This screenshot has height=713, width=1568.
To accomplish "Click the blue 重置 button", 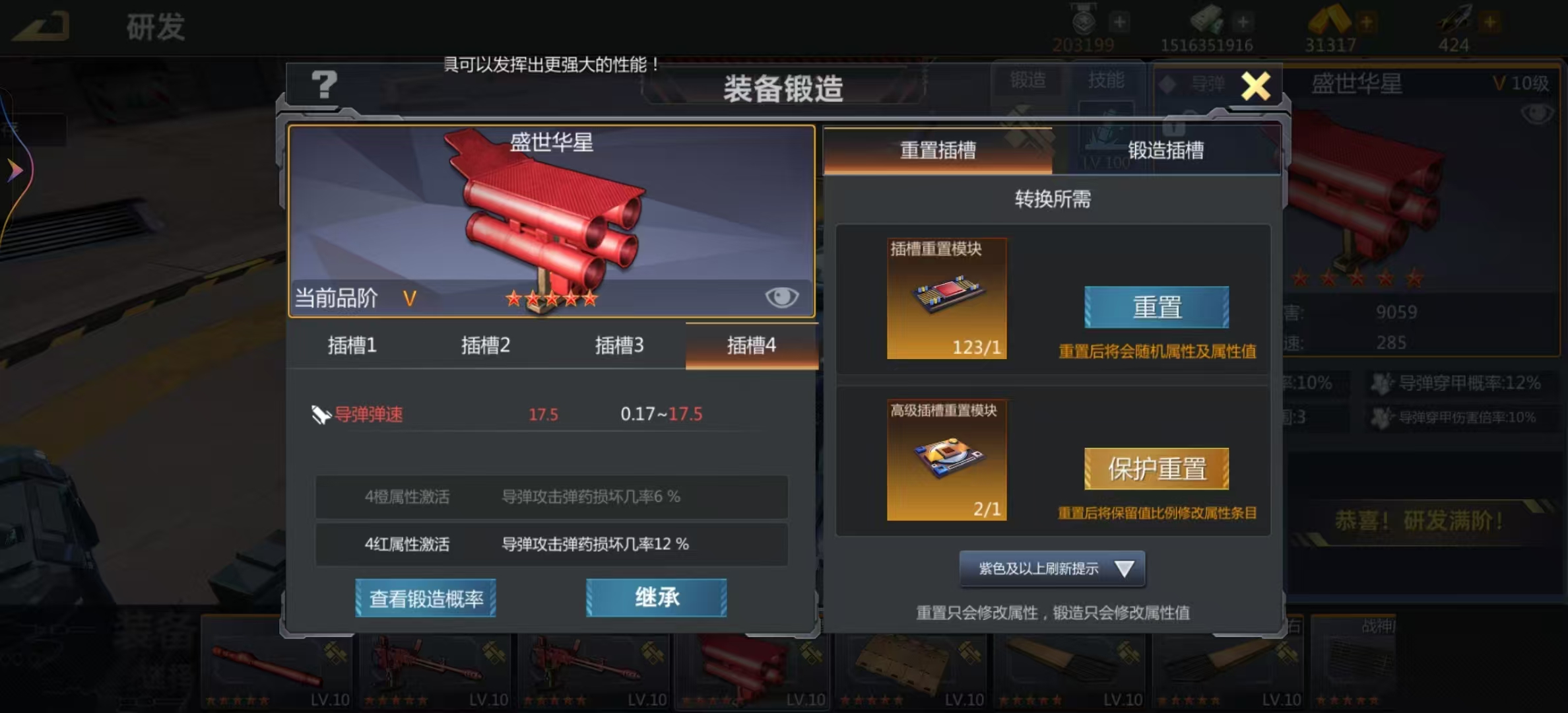I will [x=1157, y=307].
